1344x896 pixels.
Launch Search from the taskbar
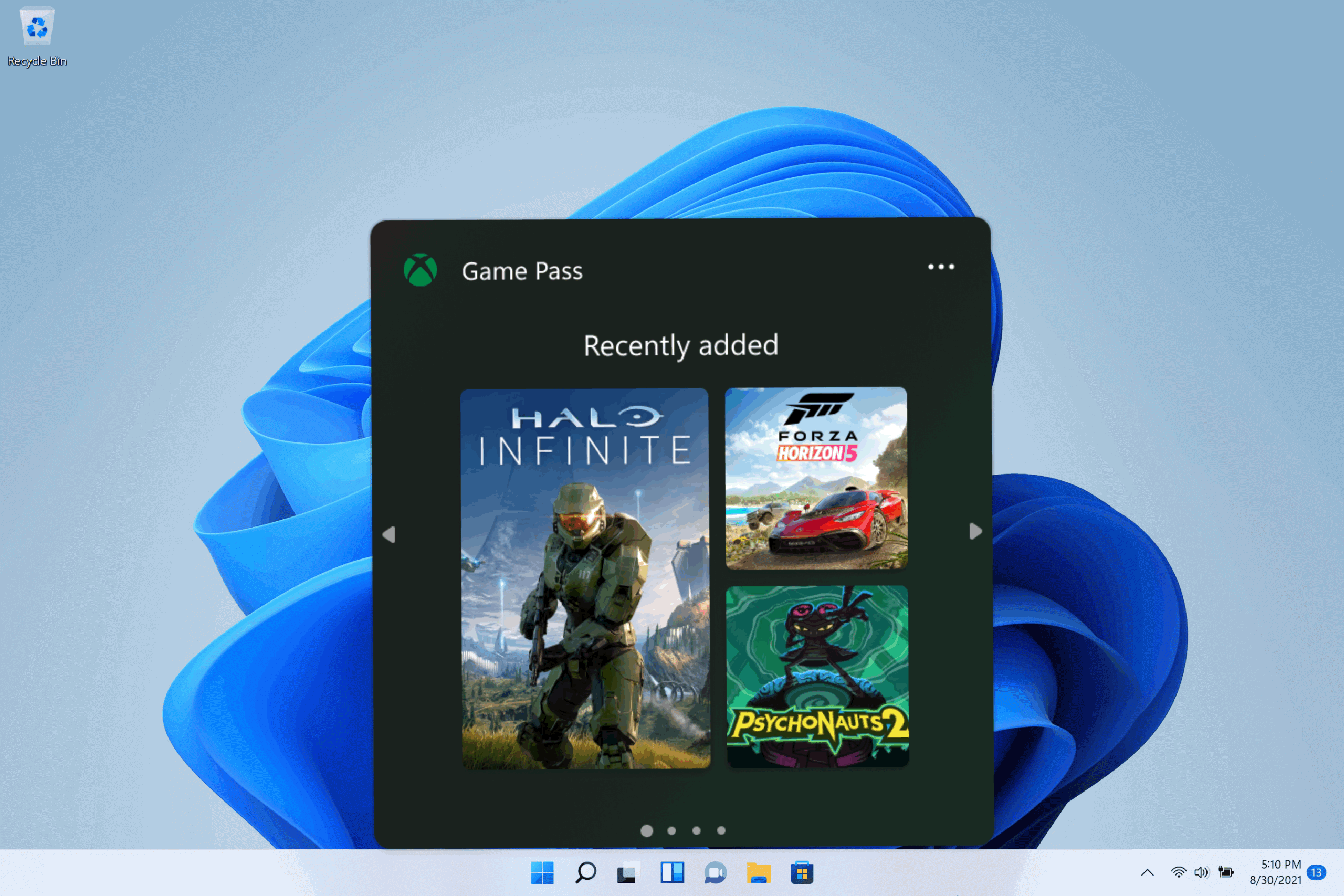[x=585, y=872]
